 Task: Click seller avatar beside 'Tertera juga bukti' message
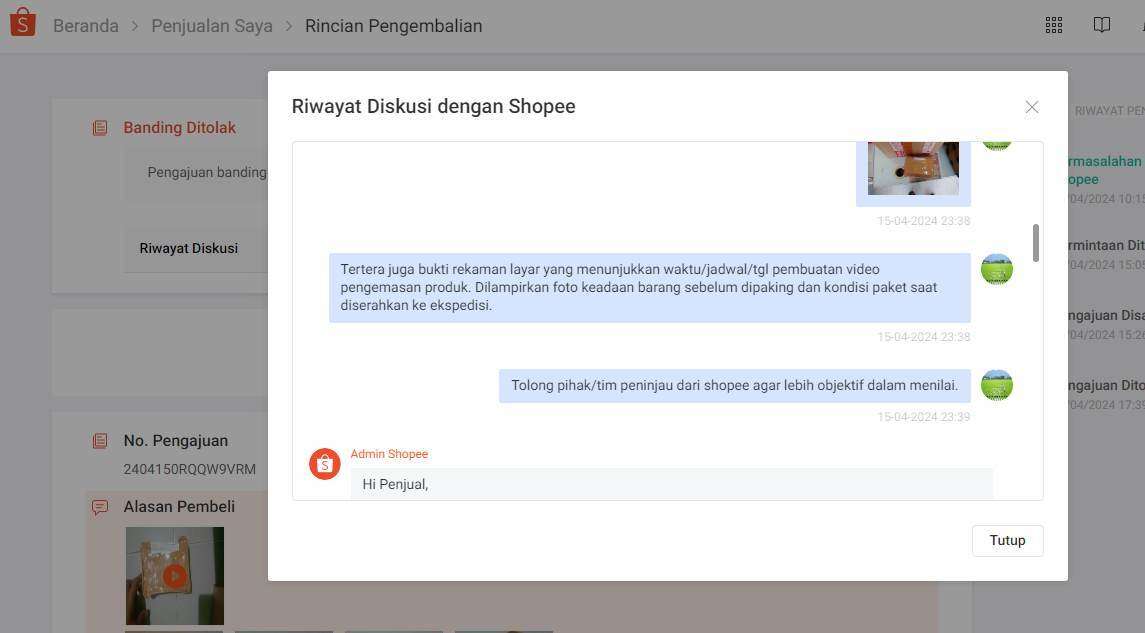[x=997, y=269]
